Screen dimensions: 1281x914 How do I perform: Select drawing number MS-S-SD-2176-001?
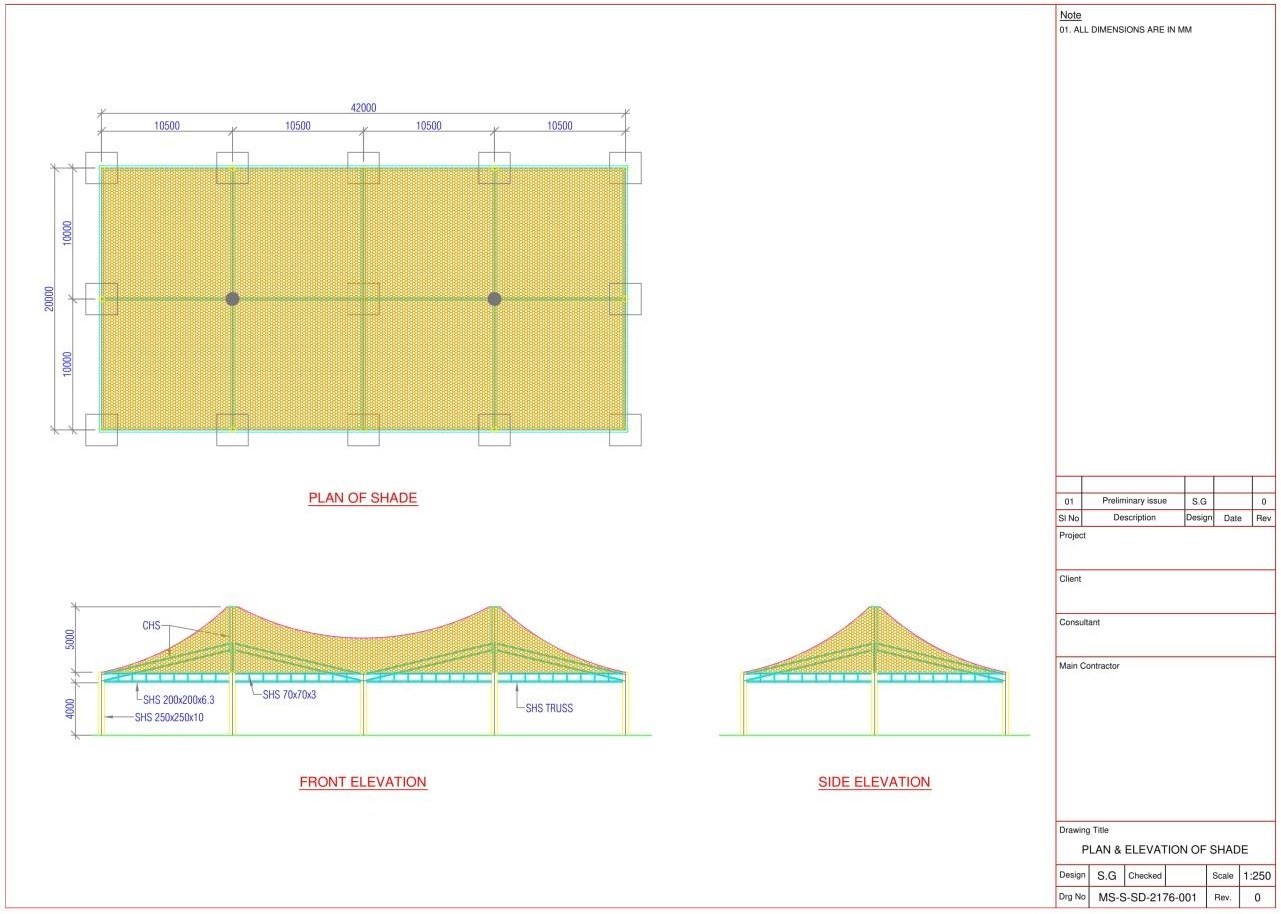tap(1147, 898)
